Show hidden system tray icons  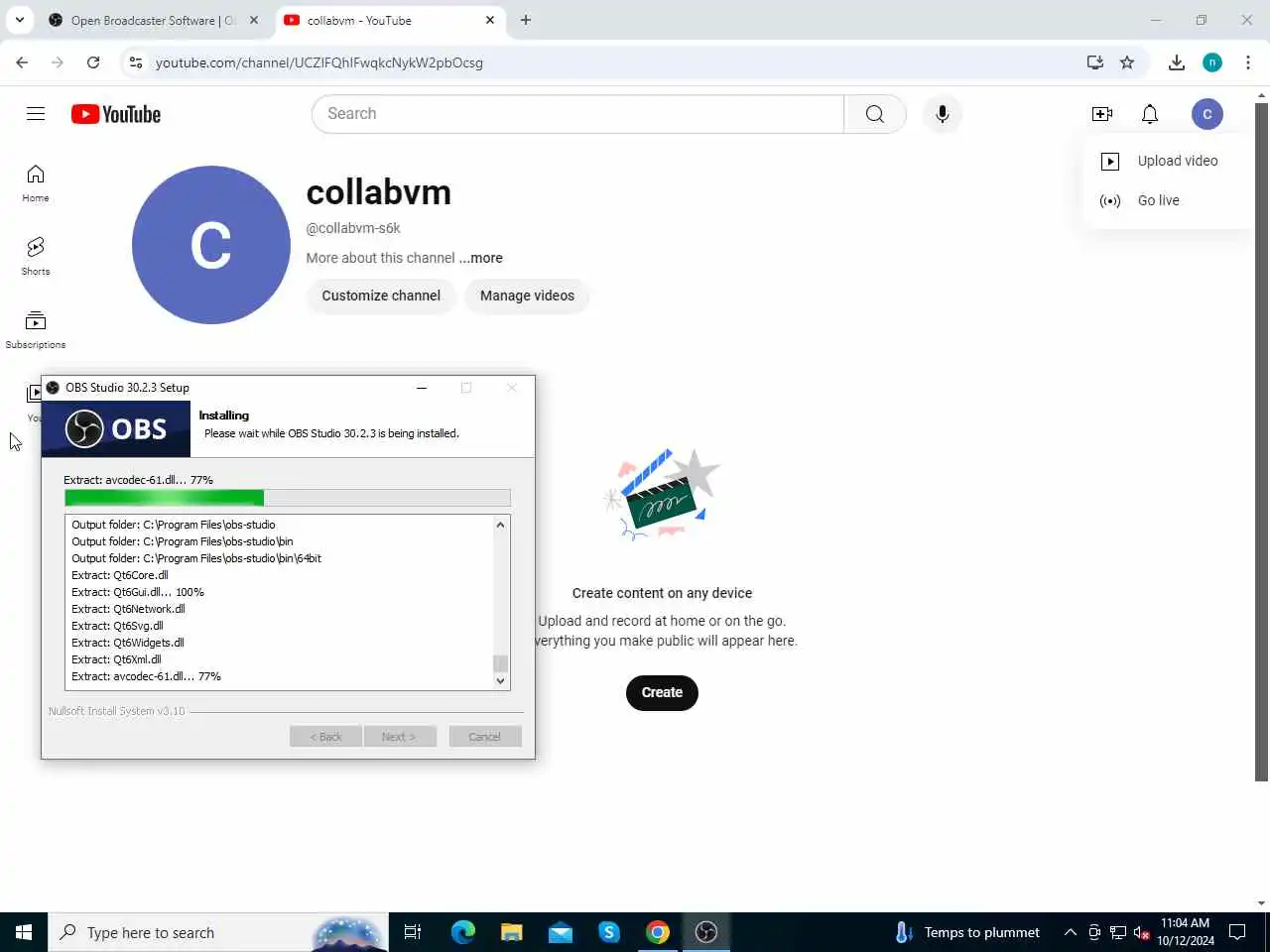1071,932
